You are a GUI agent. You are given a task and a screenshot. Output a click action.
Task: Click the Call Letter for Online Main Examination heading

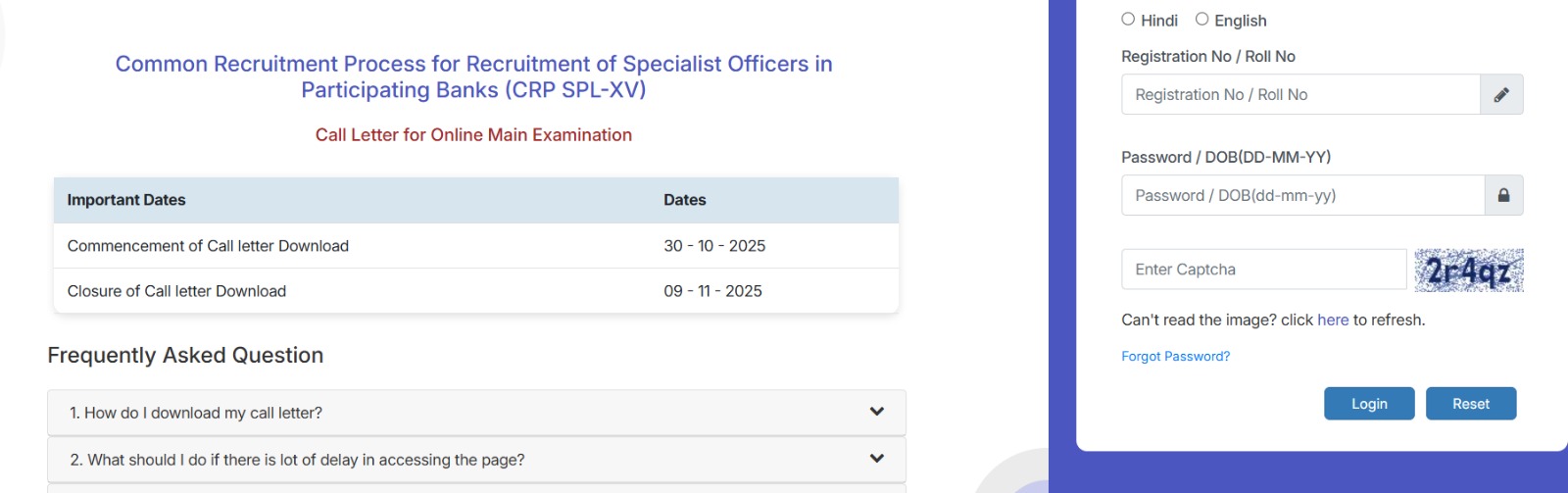point(473,135)
